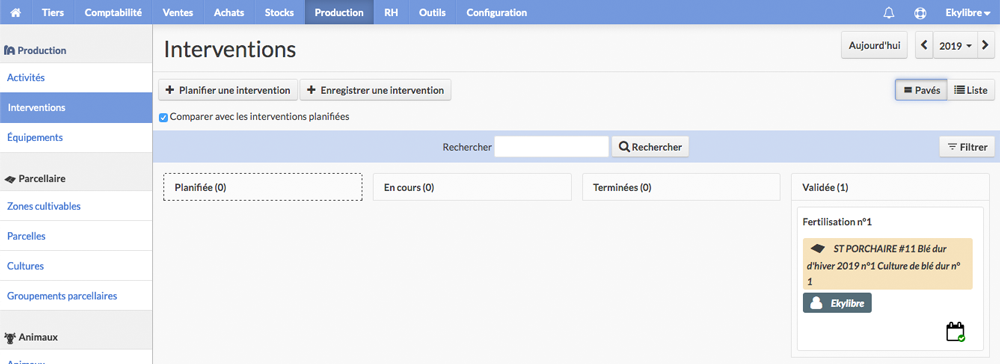Open the Ekylibre user menu
Viewport: 1000px width, 364px height.
click(x=967, y=13)
